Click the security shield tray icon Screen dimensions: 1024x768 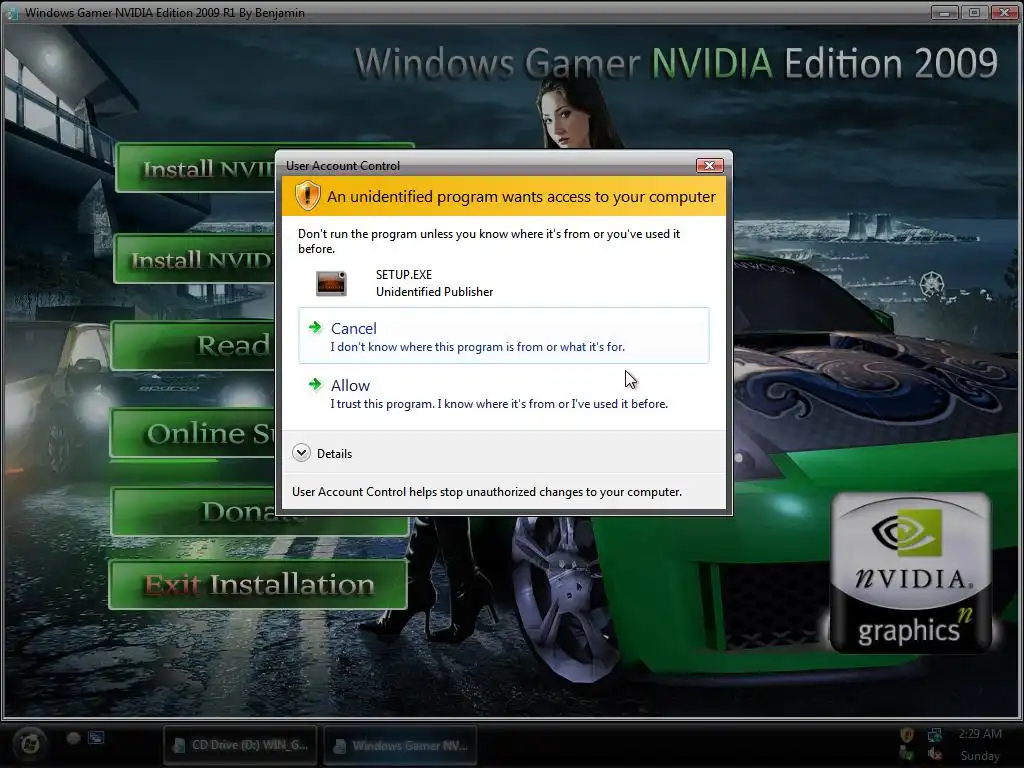906,735
